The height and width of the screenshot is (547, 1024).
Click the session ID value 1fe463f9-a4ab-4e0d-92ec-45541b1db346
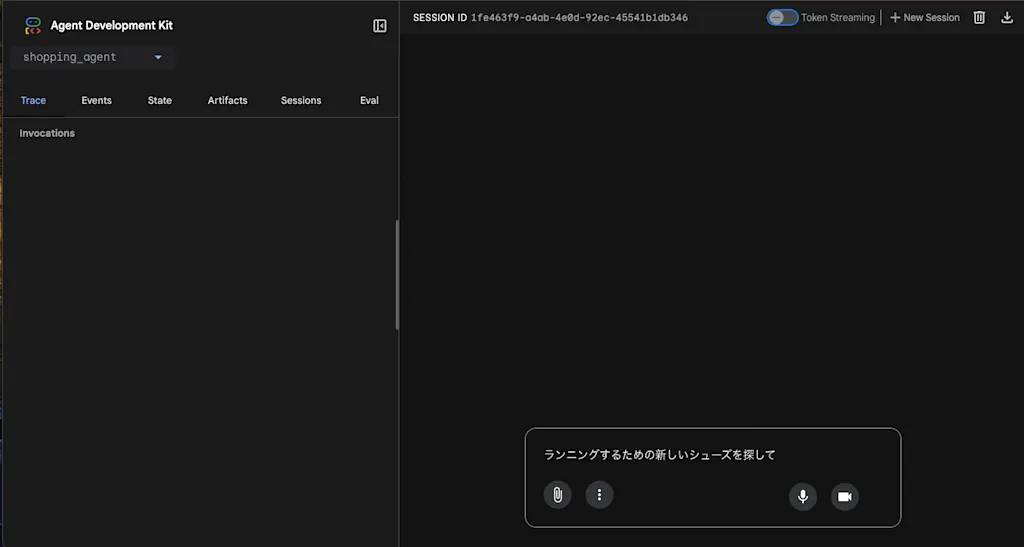tap(579, 18)
